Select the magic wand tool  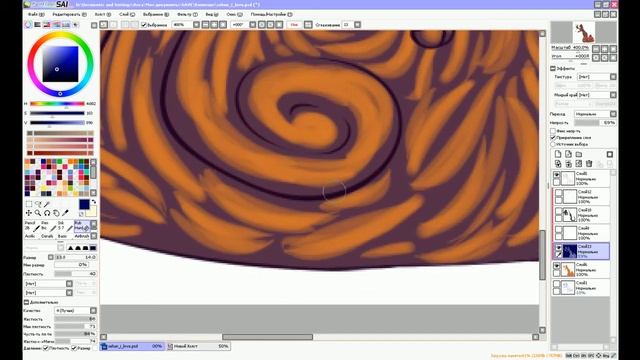(47, 204)
